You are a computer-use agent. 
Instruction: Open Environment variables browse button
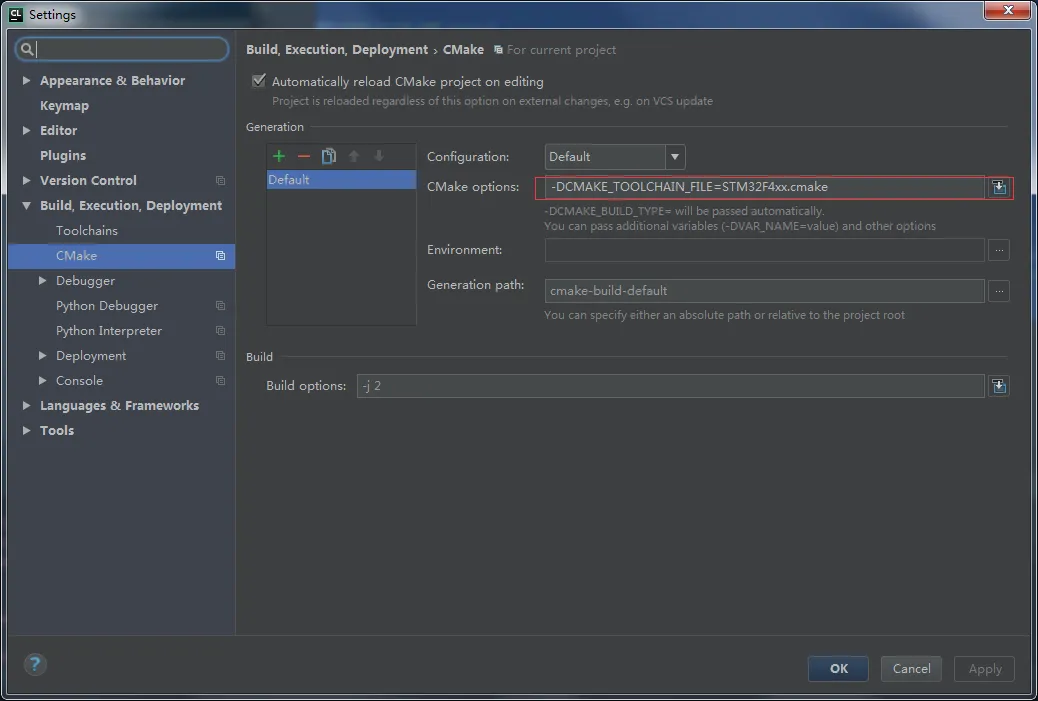point(999,250)
